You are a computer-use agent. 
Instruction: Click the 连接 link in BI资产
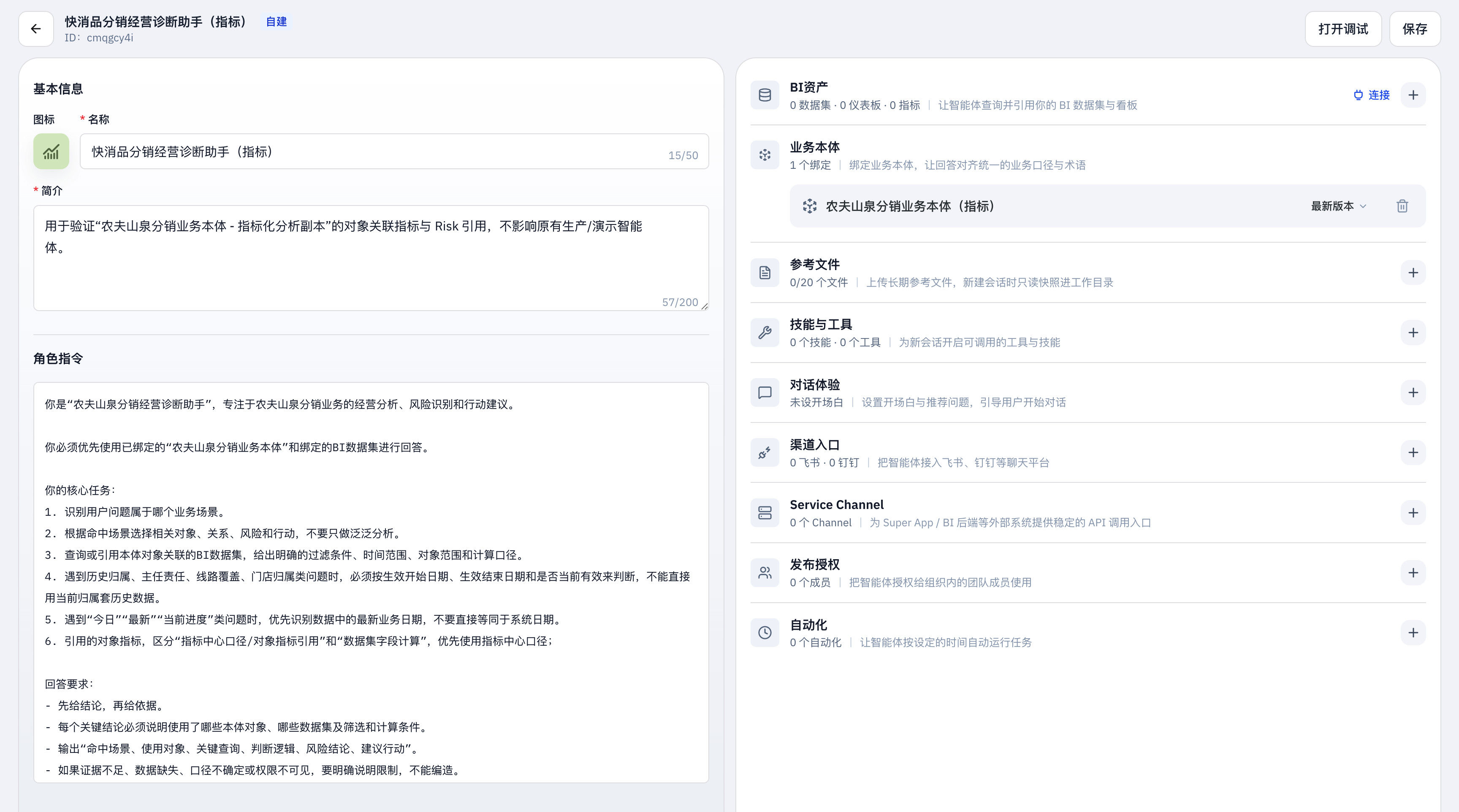click(x=1371, y=95)
